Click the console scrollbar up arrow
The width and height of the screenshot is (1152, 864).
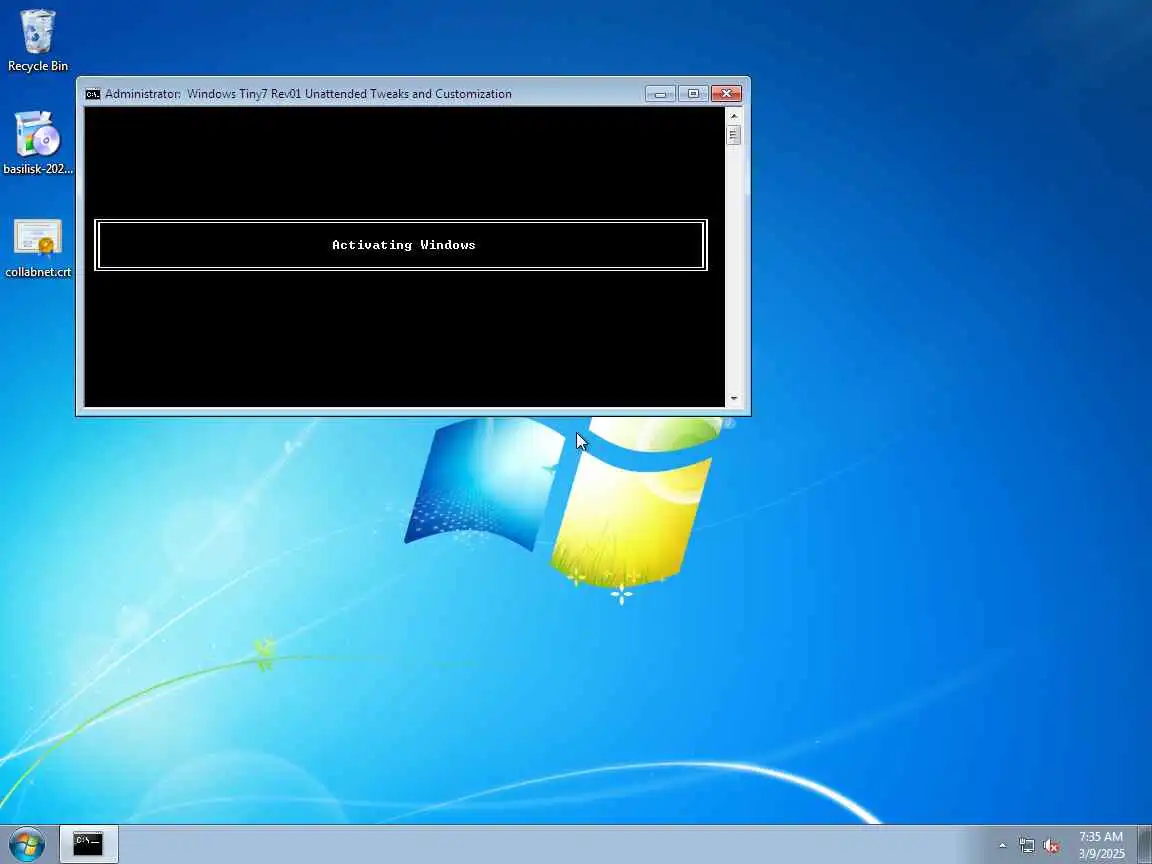[x=733, y=116]
